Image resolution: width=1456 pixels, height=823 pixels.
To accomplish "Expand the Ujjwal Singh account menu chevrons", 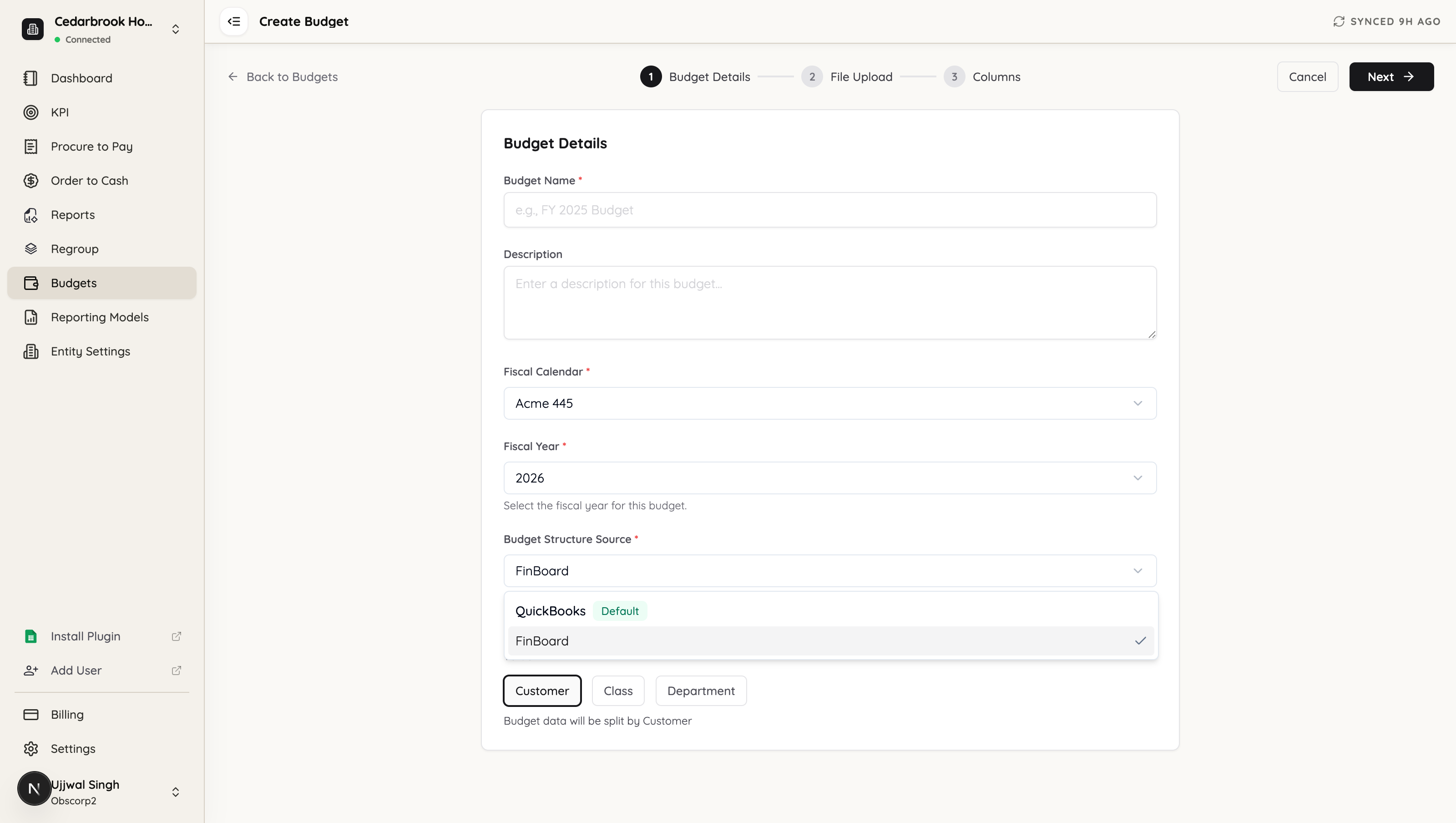I will point(176,792).
